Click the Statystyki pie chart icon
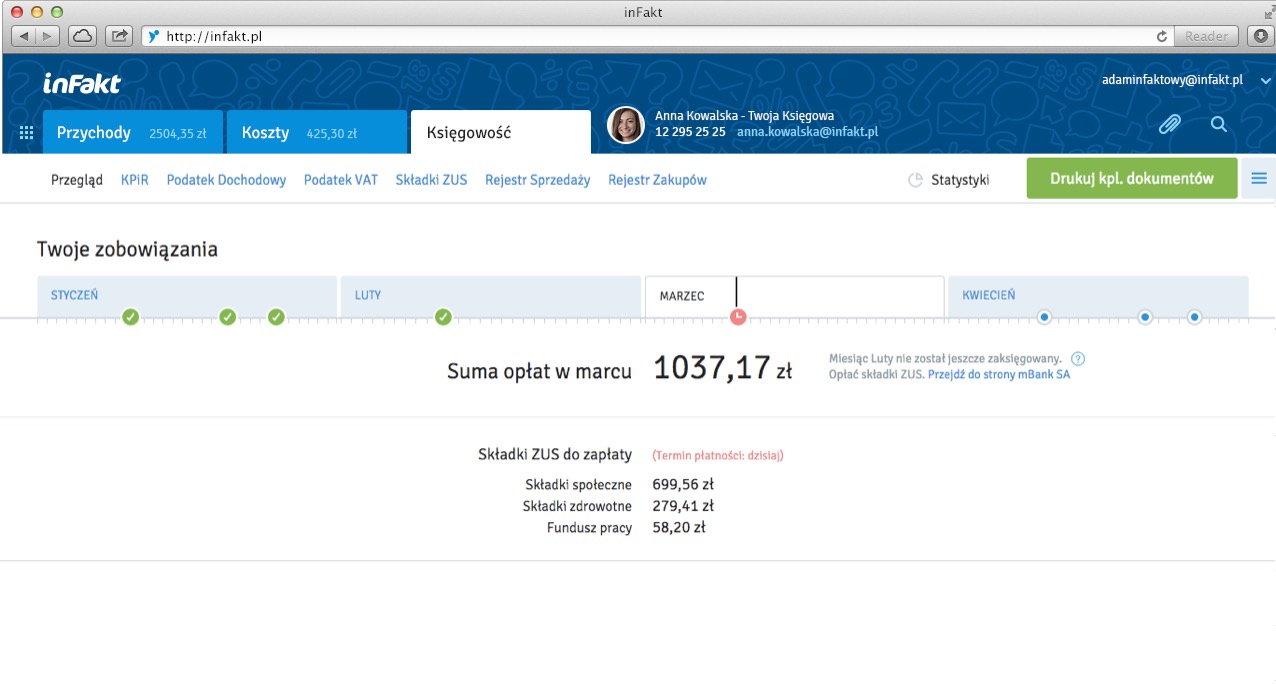1276x684 pixels. [x=915, y=180]
